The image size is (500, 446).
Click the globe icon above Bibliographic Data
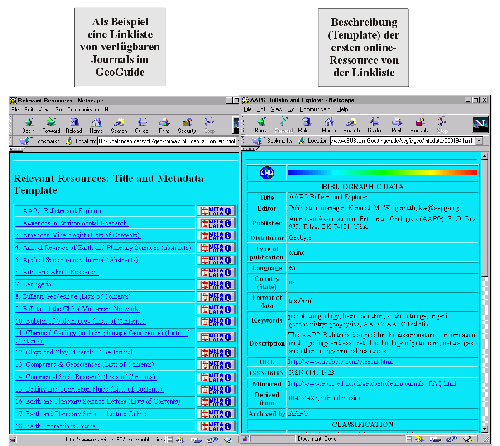click(x=267, y=173)
